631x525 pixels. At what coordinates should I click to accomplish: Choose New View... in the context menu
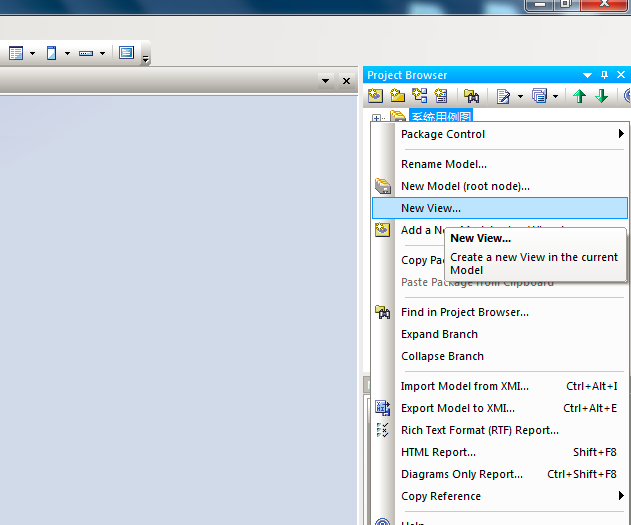tap(499, 208)
